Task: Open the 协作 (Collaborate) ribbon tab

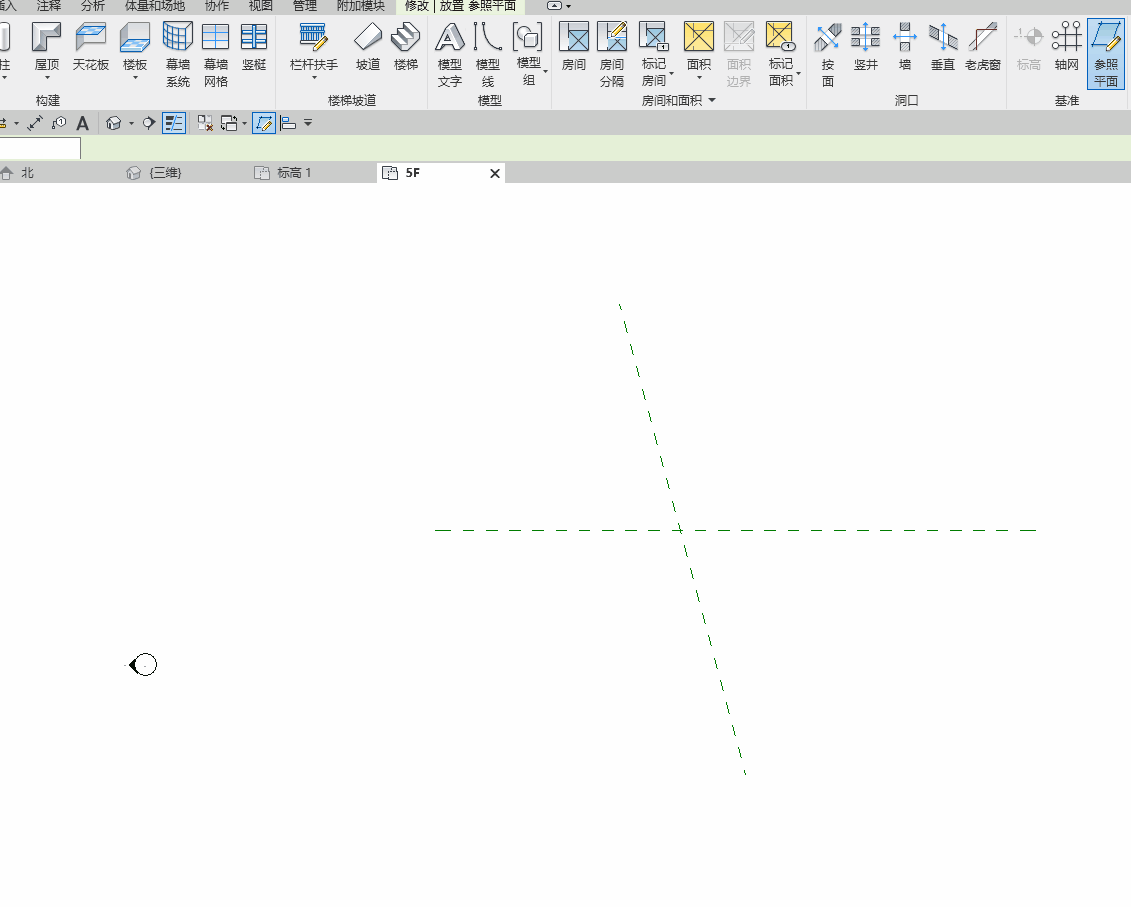Action: click(x=216, y=6)
